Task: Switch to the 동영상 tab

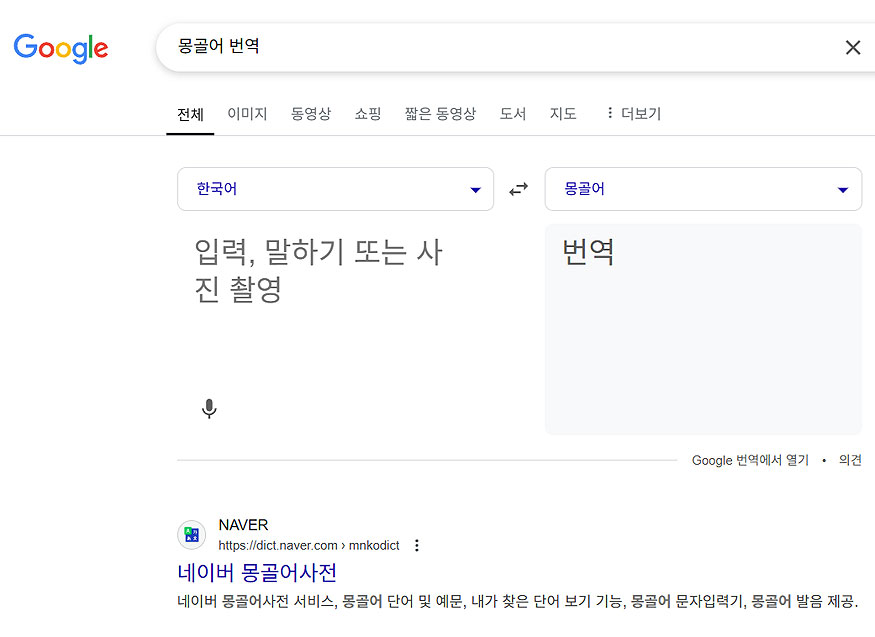Action: (311, 114)
